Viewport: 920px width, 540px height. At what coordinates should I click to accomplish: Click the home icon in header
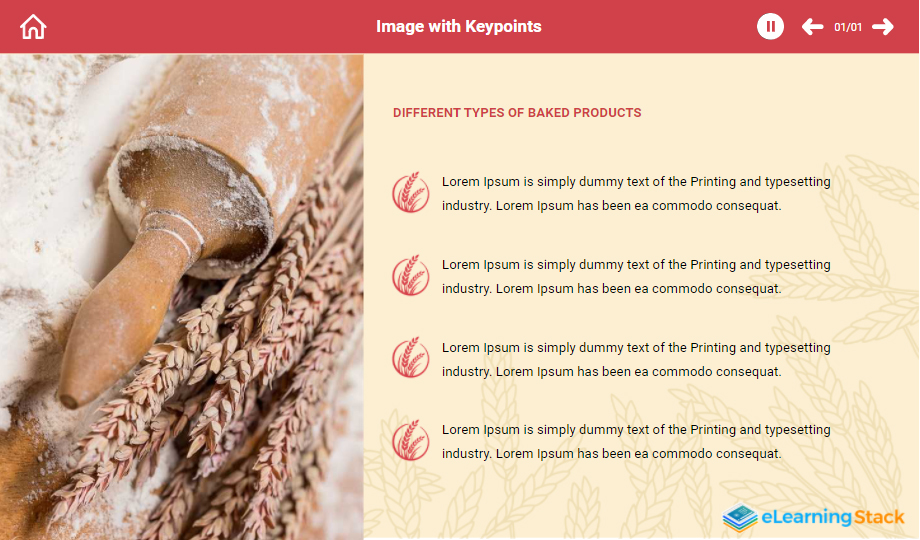33,27
